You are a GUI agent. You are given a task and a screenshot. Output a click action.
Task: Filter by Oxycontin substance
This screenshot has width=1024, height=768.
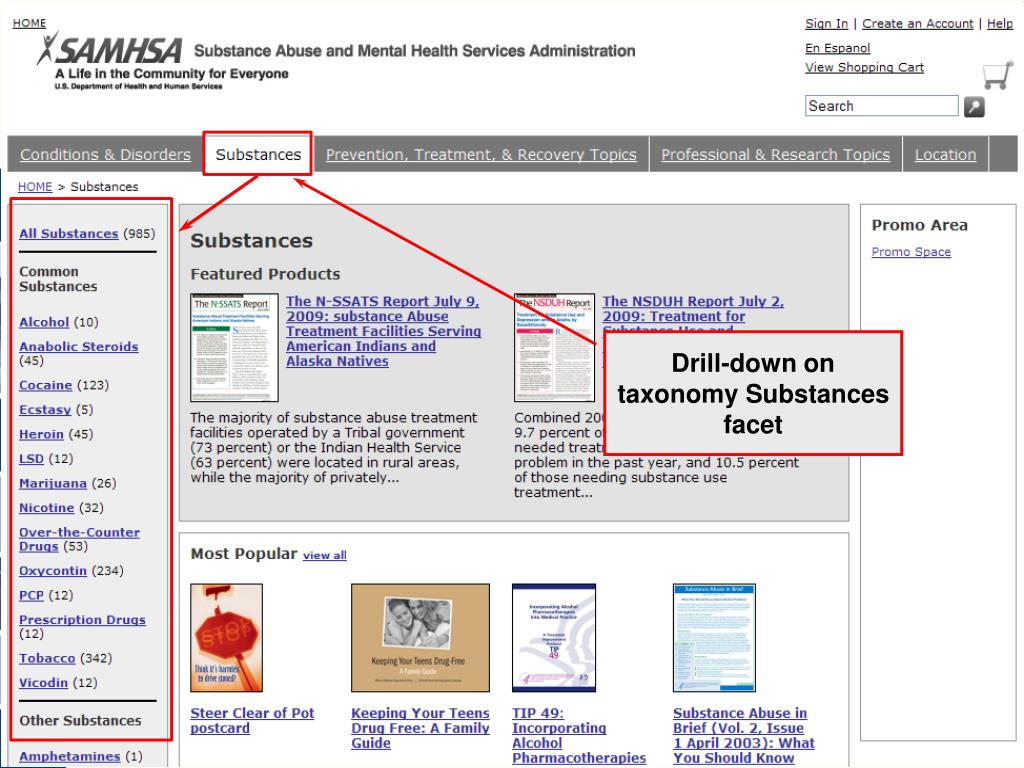tap(52, 571)
